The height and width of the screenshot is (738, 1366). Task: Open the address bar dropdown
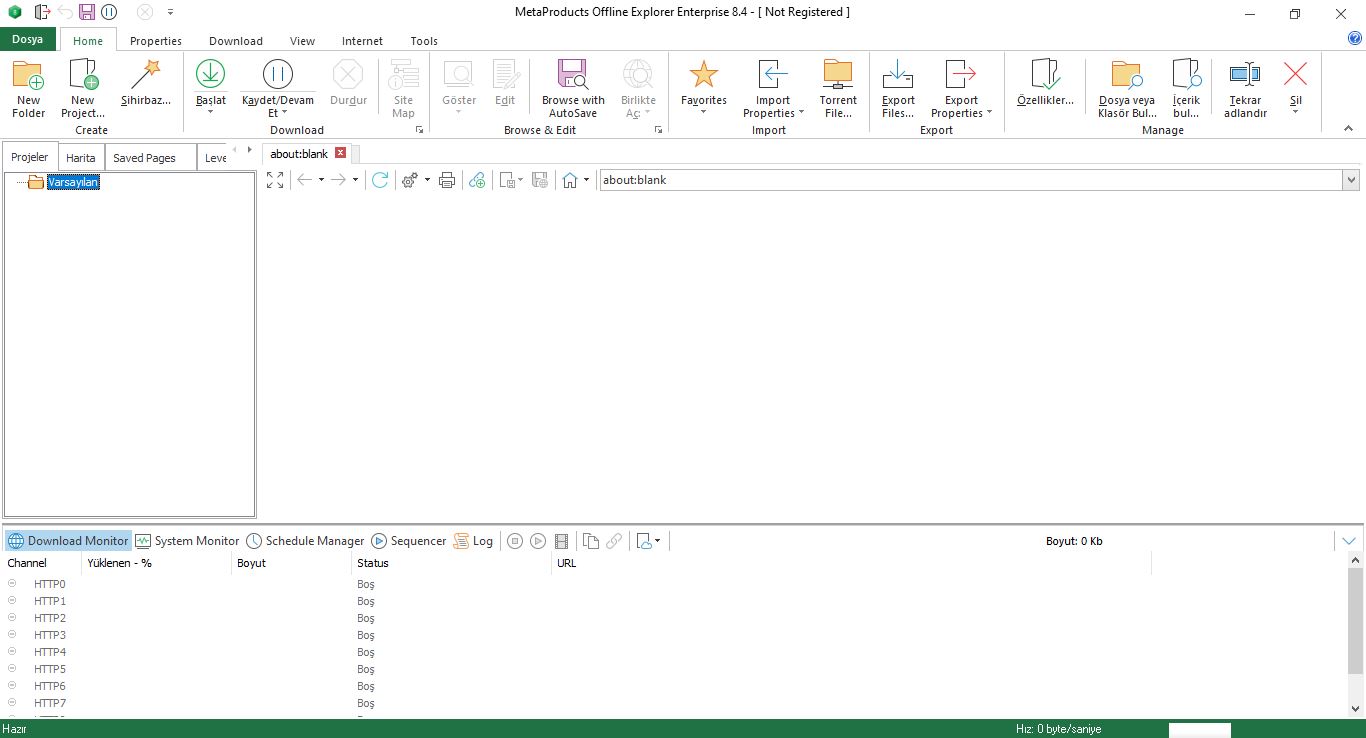pos(1351,180)
